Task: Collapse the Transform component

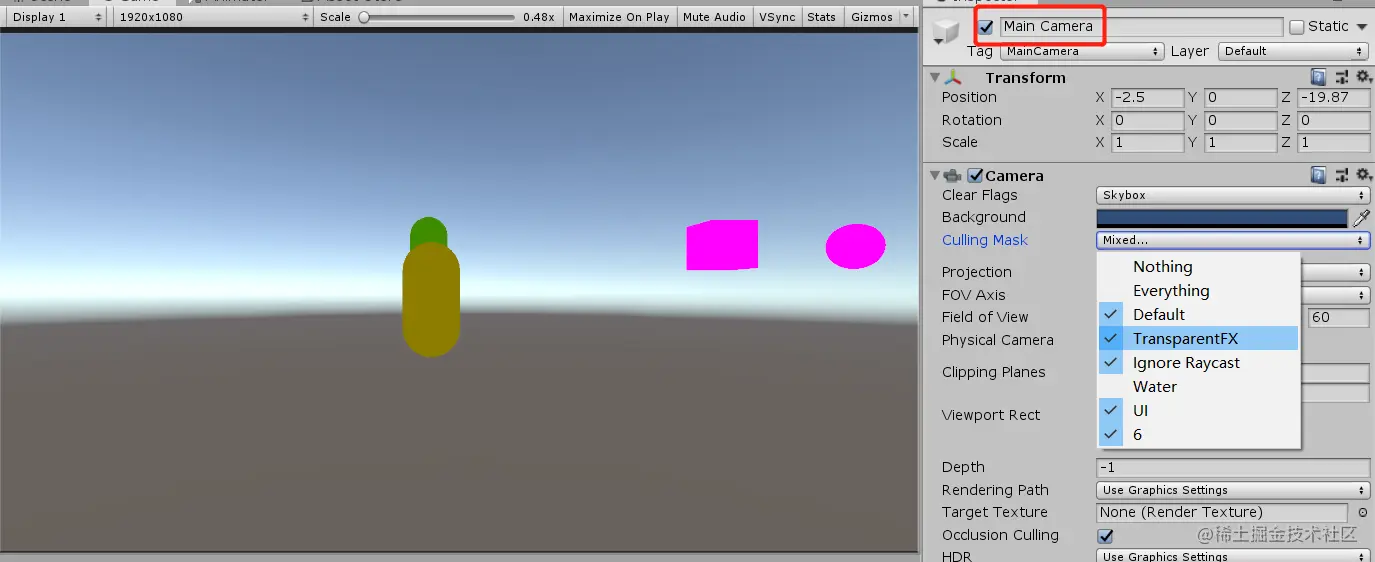Action: 934,77
